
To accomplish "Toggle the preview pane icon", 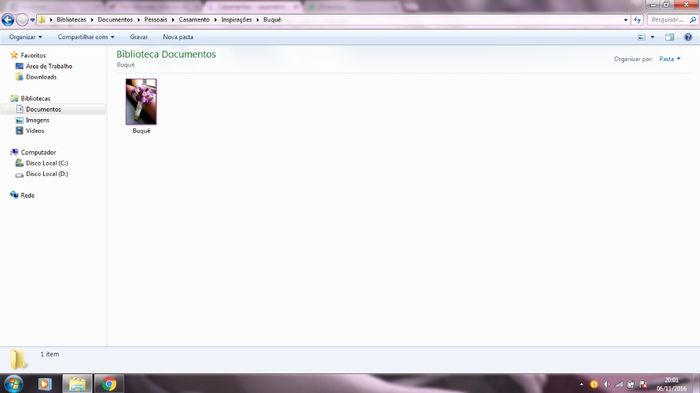I will coord(669,37).
